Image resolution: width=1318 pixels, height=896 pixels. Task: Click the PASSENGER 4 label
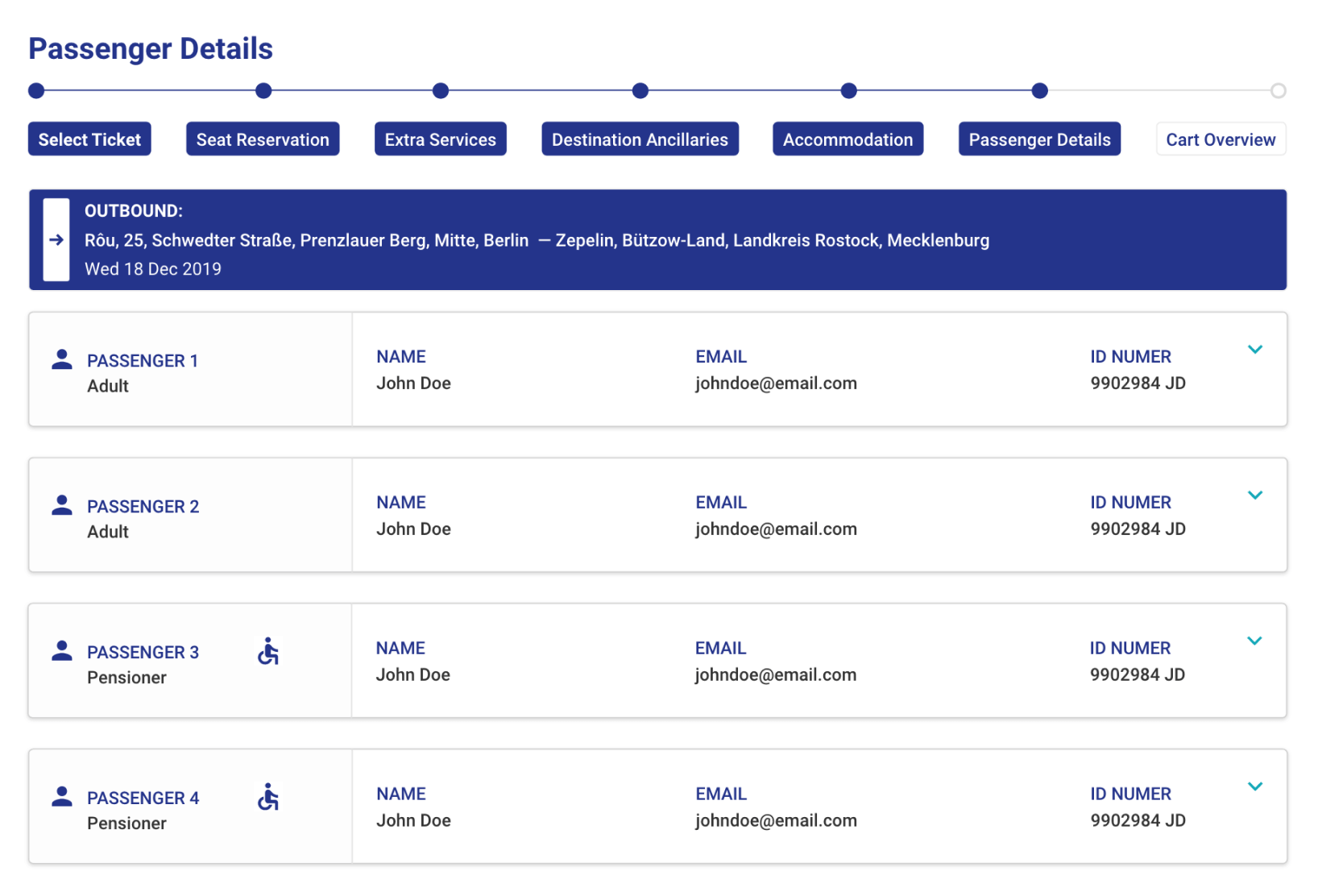pos(143,799)
